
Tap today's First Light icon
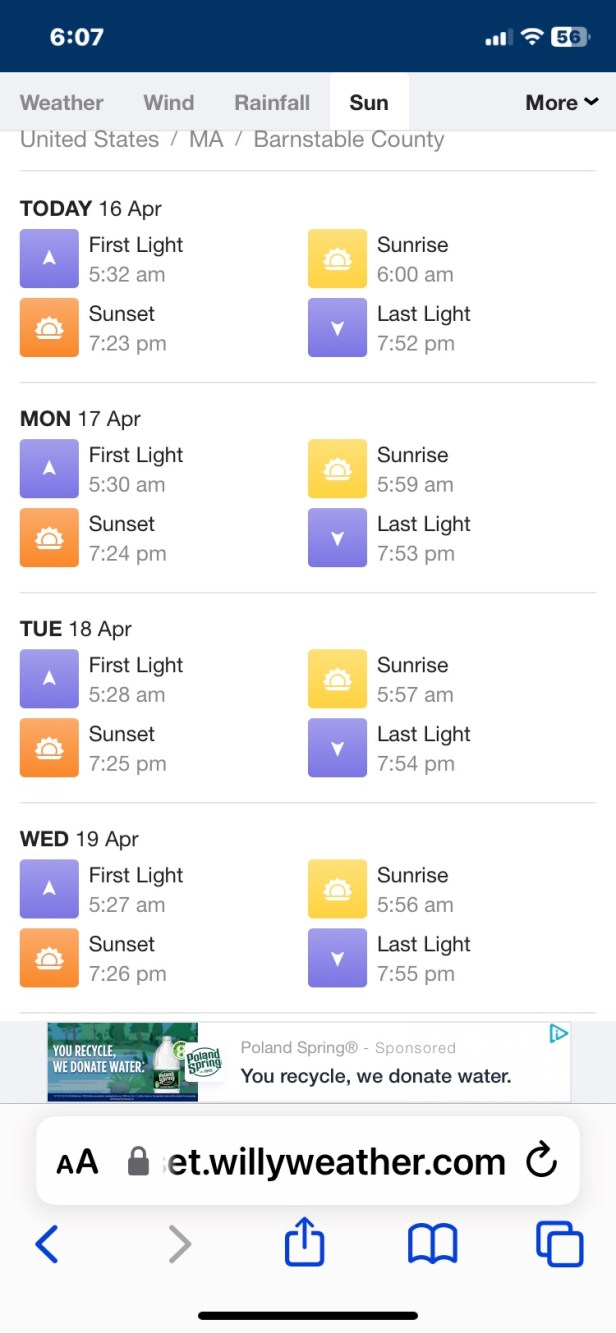[x=49, y=259]
